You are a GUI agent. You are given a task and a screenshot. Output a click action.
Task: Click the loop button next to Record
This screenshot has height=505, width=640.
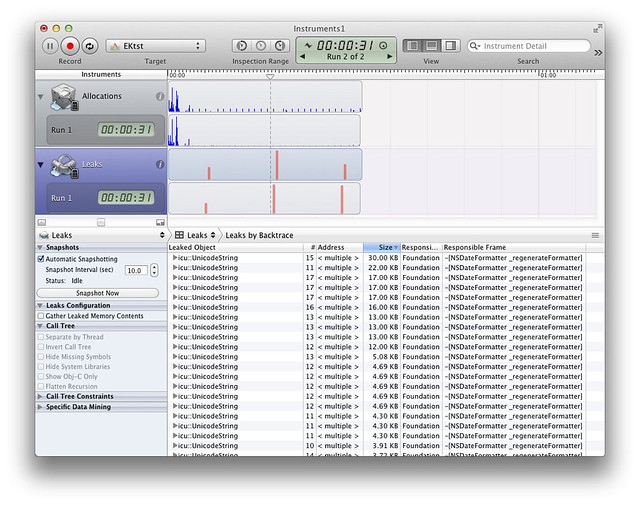(89, 46)
